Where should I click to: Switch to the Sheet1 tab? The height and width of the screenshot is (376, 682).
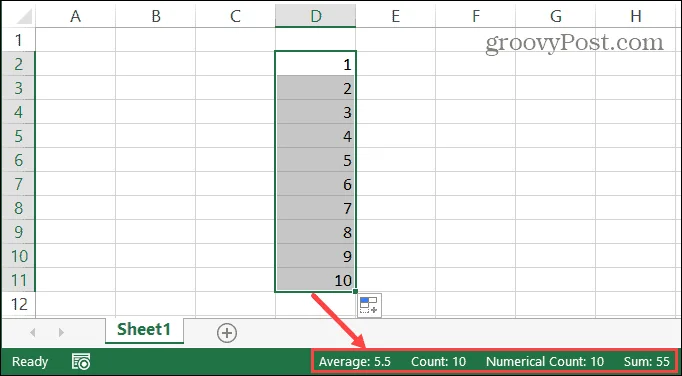point(144,330)
